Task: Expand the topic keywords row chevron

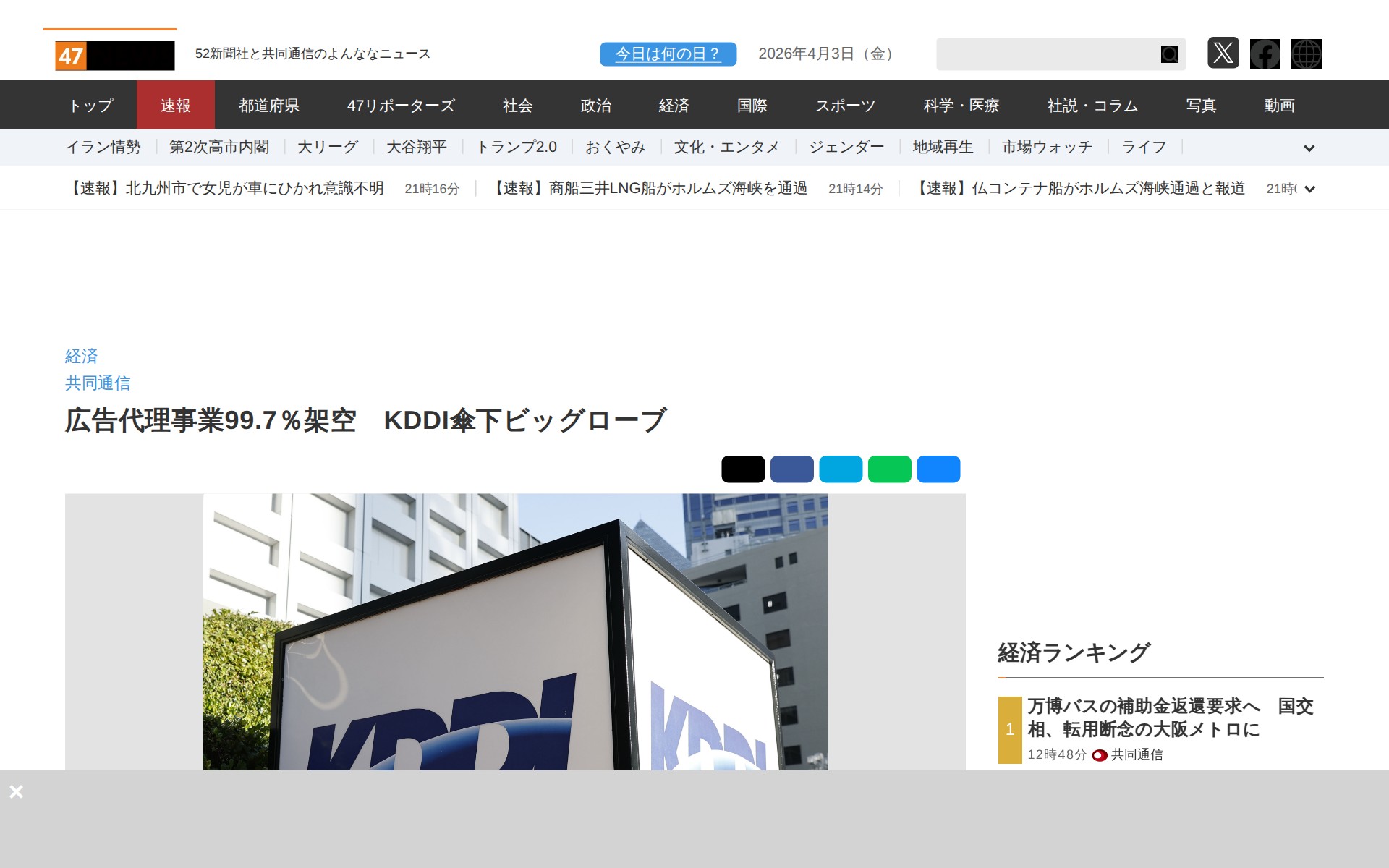Action: (1309, 148)
